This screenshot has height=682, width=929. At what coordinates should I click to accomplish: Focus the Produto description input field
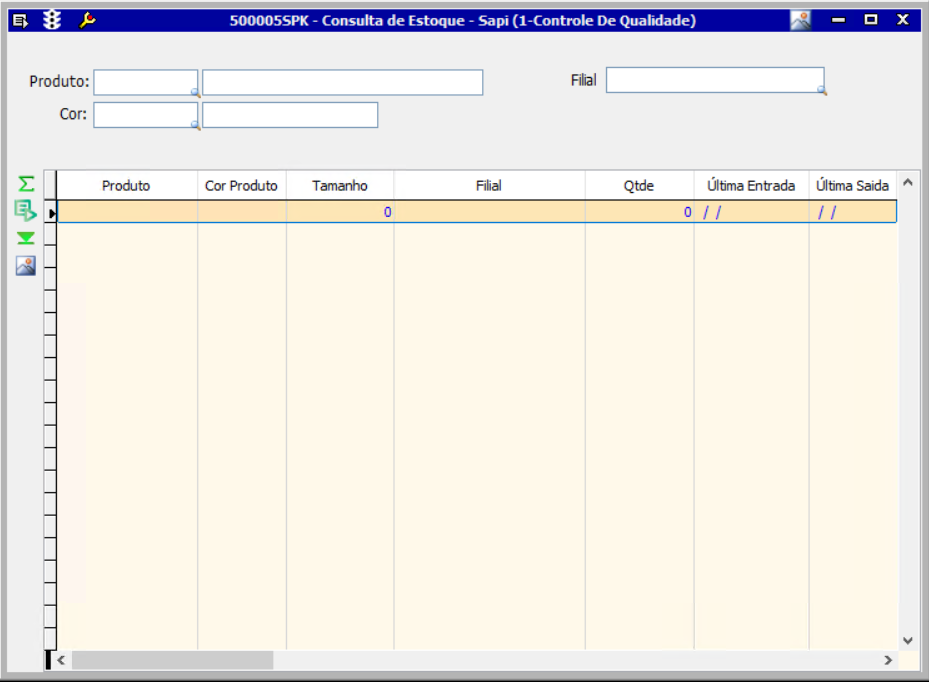342,82
